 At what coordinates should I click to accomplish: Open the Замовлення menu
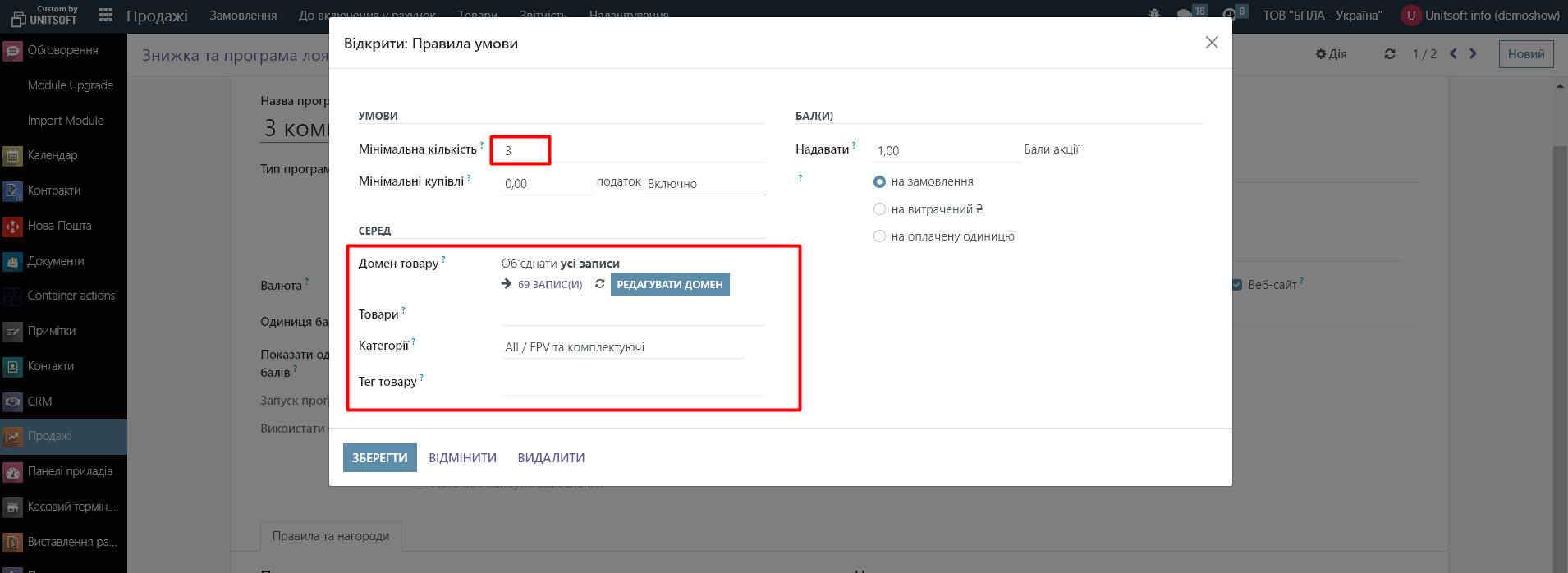pyautogui.click(x=243, y=15)
